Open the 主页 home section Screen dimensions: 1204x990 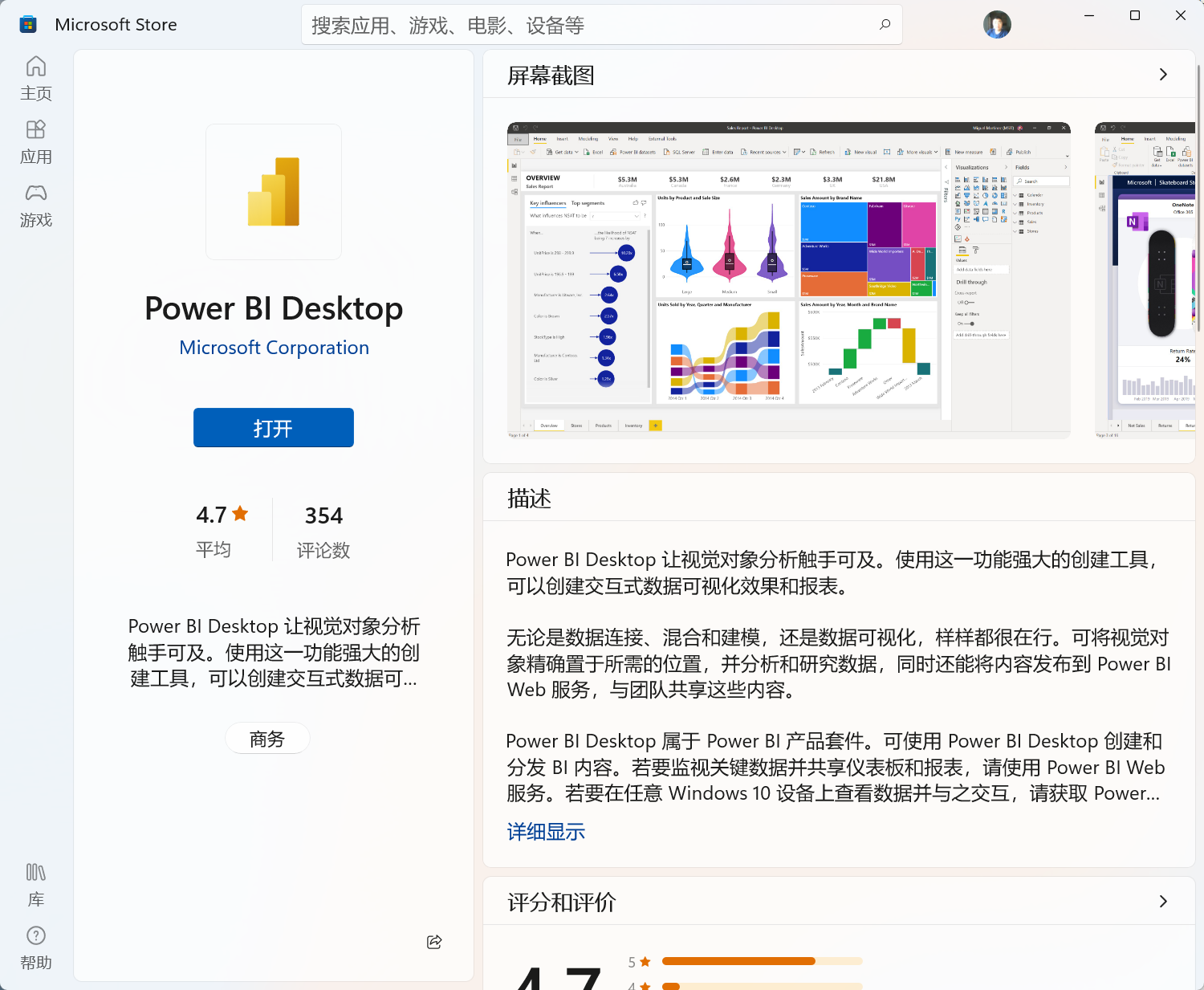pyautogui.click(x=36, y=79)
